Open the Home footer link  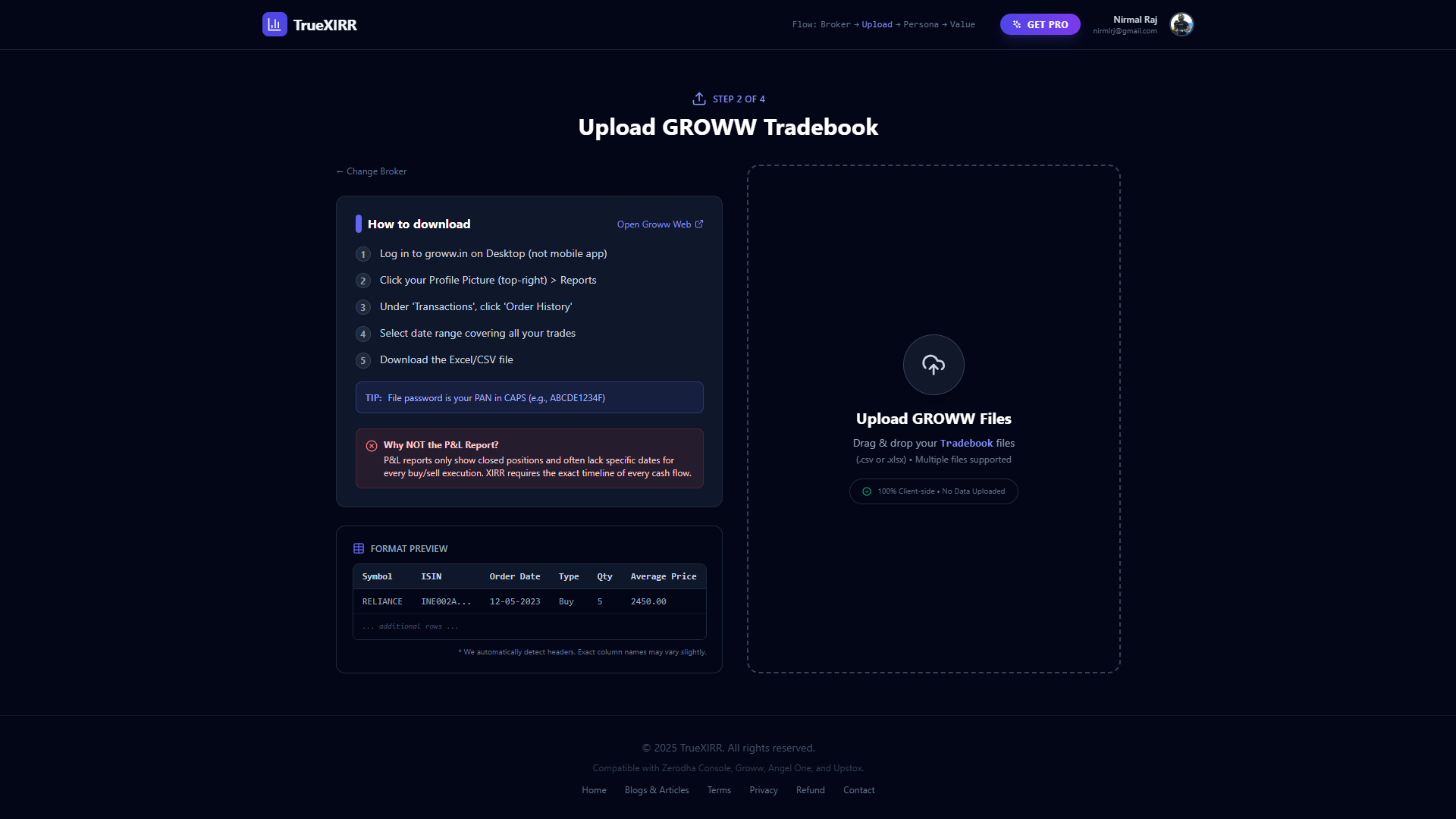tap(594, 789)
